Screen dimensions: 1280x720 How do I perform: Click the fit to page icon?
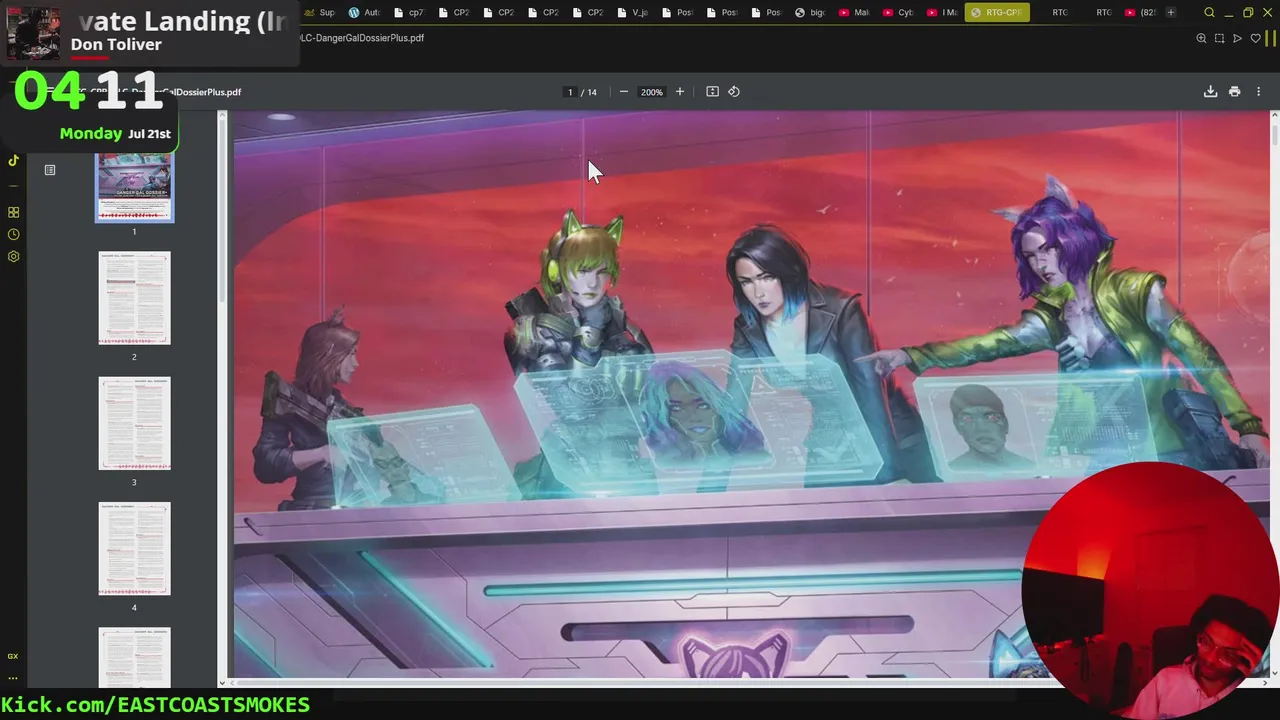point(712,92)
